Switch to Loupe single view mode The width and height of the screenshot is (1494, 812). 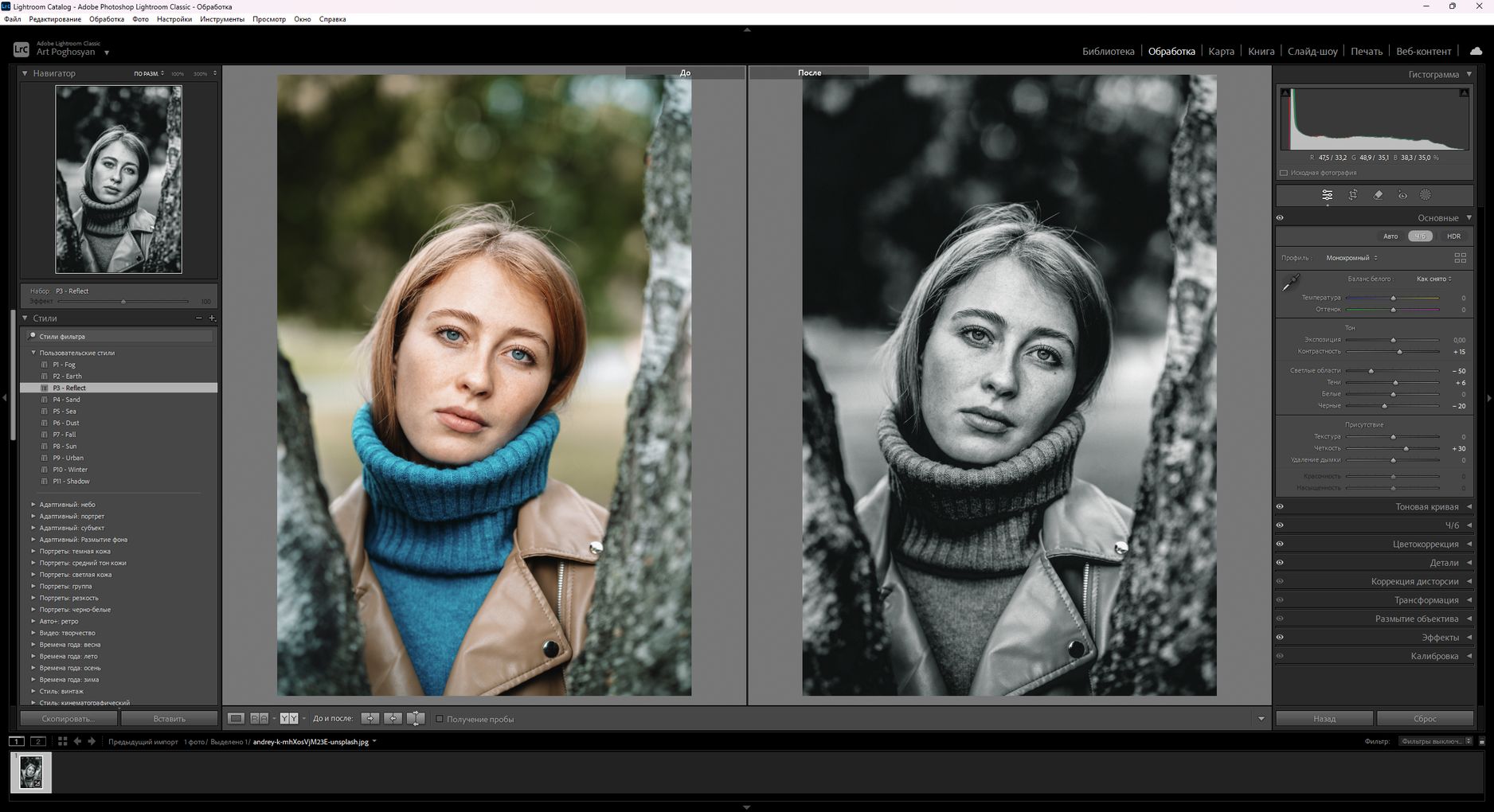tap(237, 719)
